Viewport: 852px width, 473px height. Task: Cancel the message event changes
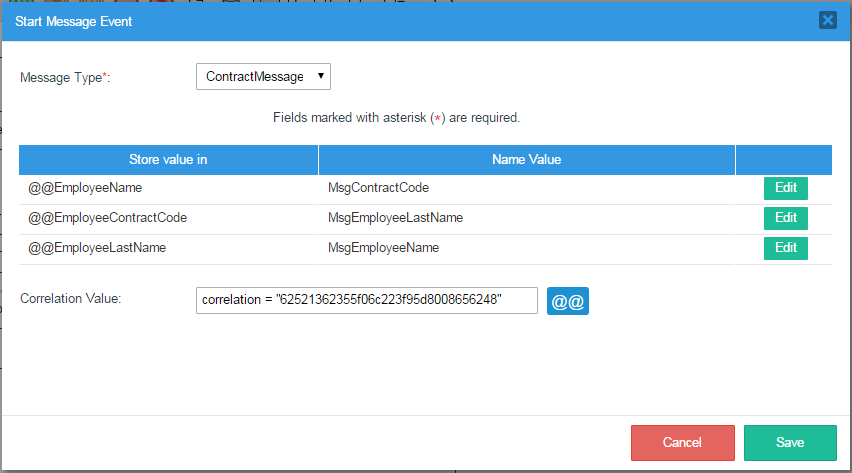[682, 443]
